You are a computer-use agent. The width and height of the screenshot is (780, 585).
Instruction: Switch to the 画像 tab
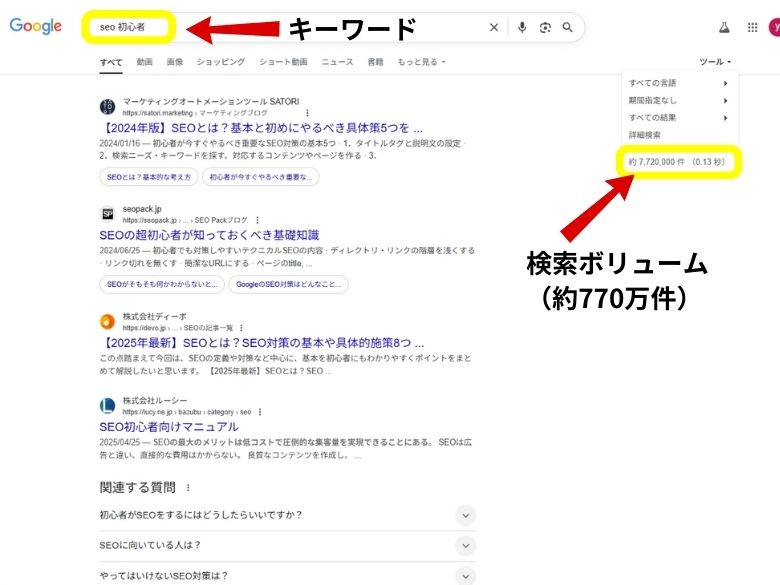[175, 62]
